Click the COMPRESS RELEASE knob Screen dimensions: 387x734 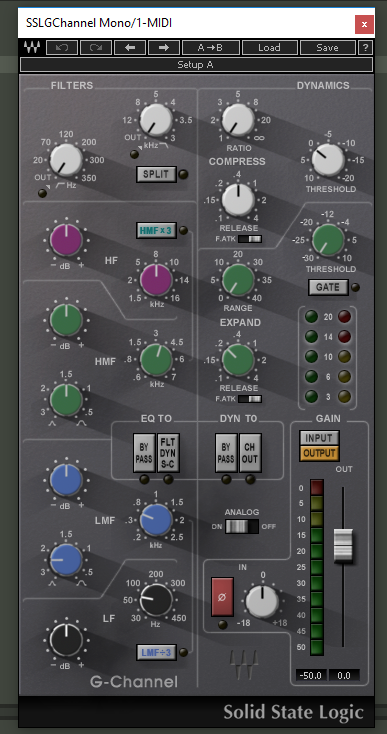[x=238, y=200]
